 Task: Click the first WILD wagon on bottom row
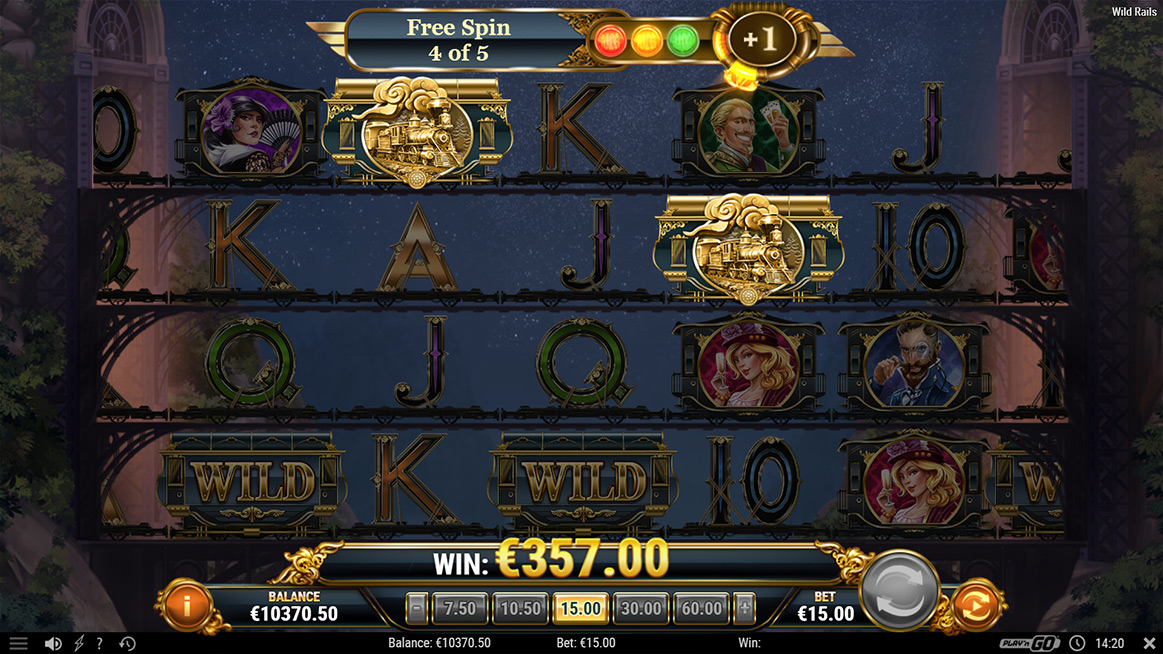tap(251, 480)
